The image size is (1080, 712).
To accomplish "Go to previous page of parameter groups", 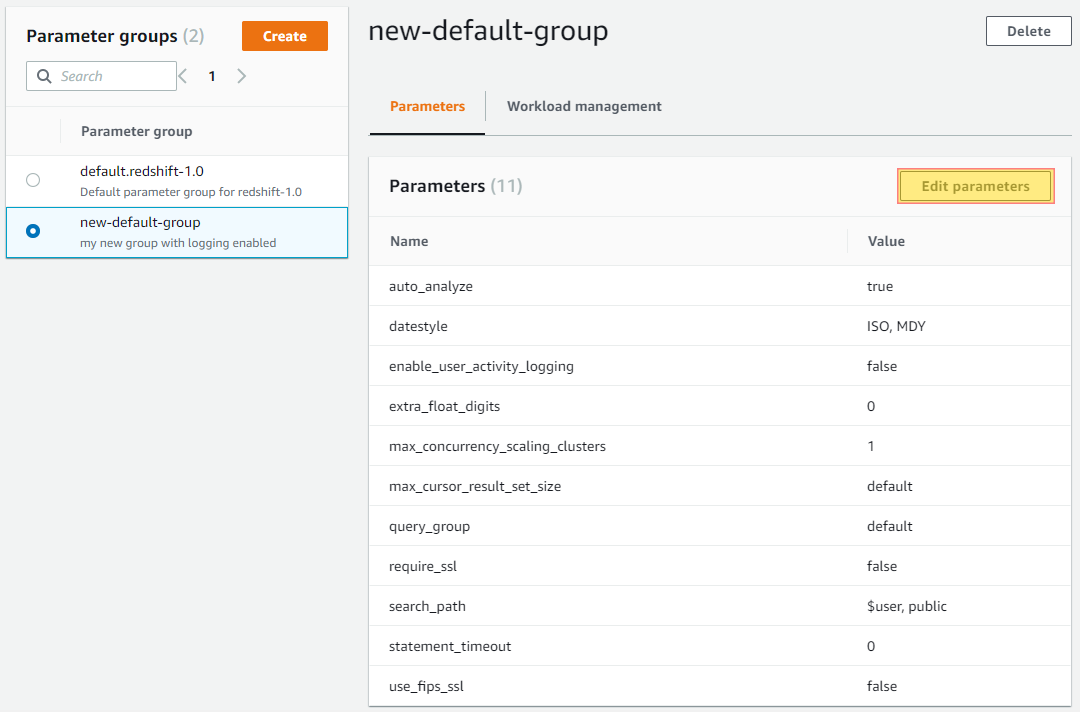I will (x=183, y=76).
